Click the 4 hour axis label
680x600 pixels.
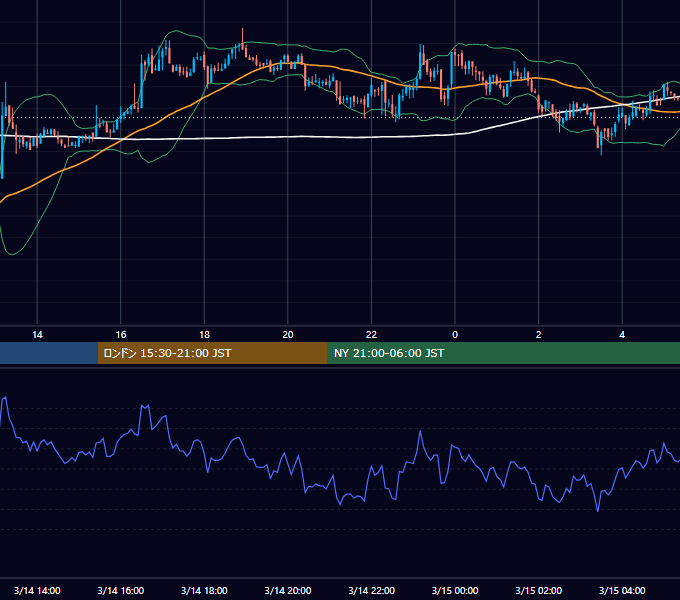(x=622, y=335)
